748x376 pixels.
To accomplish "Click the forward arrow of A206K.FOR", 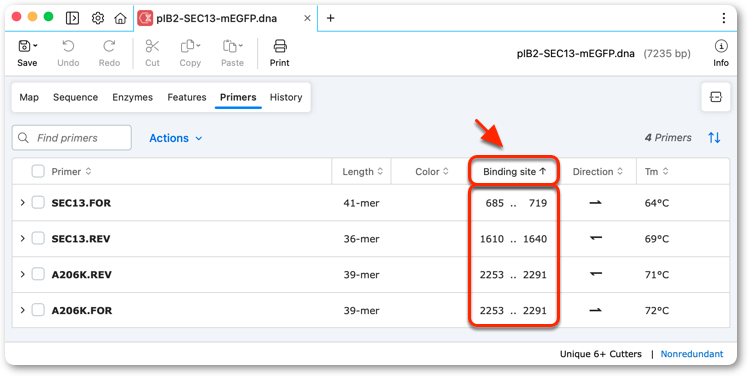I will pos(595,310).
